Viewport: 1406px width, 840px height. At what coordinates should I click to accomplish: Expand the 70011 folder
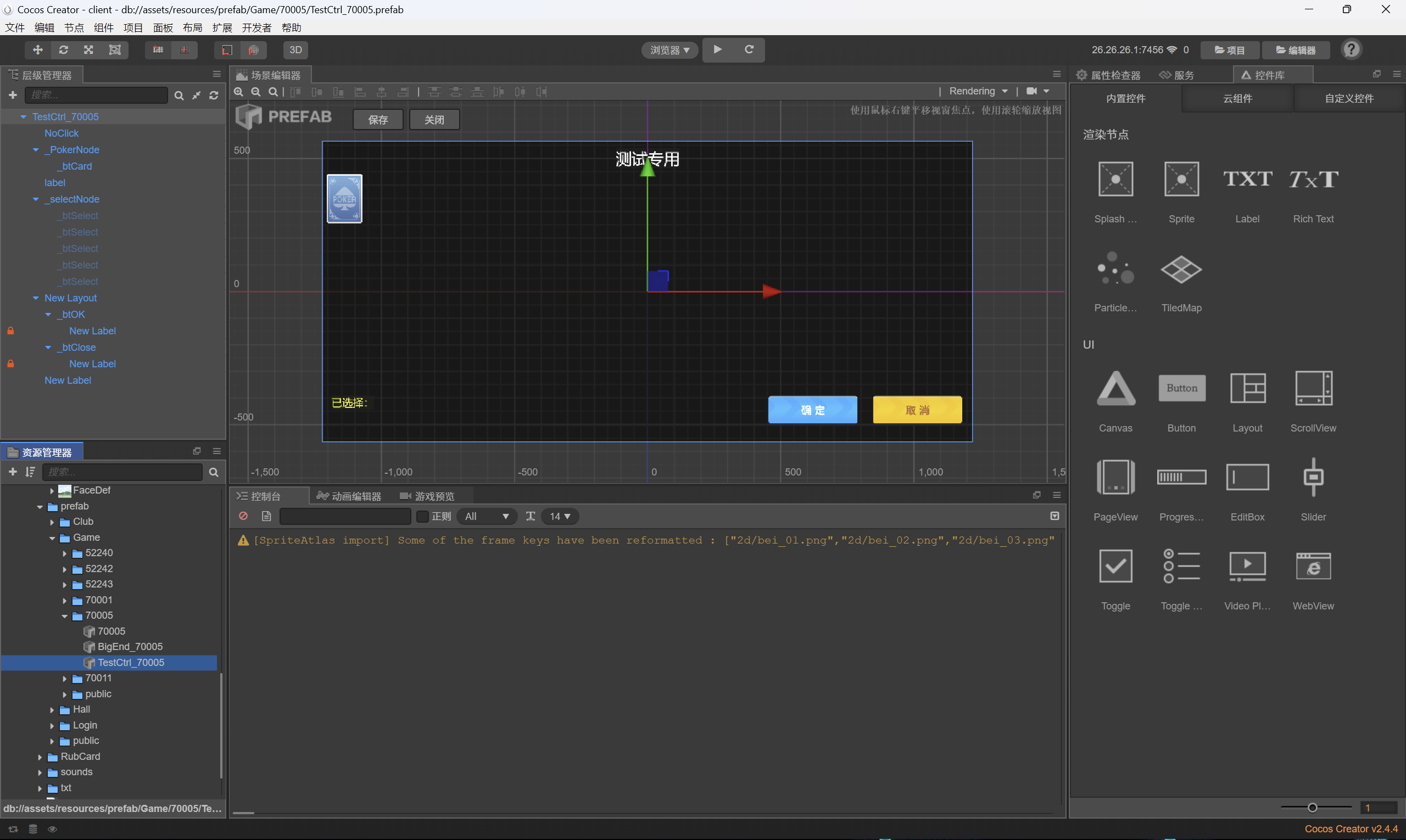pos(65,678)
